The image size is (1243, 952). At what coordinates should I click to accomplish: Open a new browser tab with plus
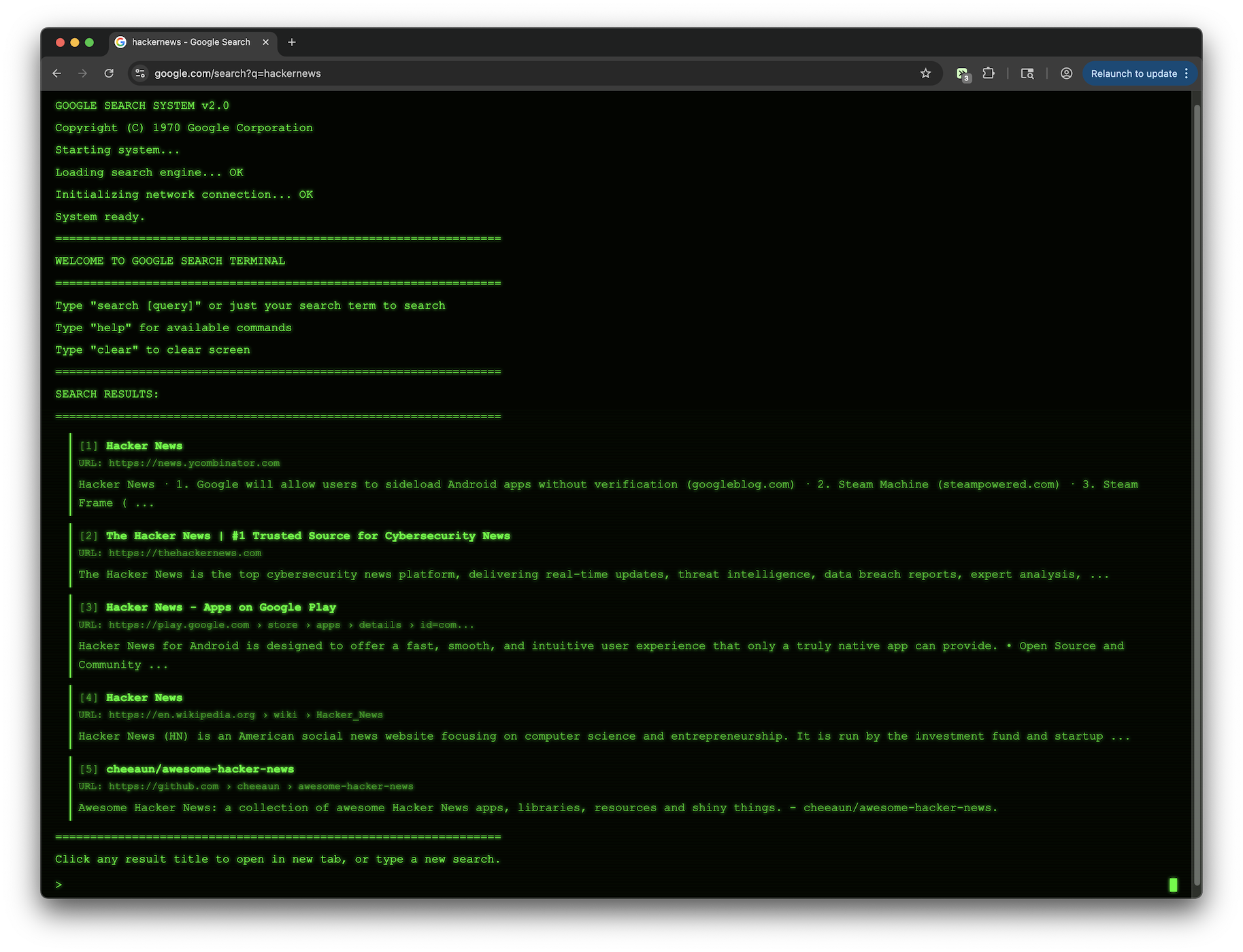click(292, 41)
